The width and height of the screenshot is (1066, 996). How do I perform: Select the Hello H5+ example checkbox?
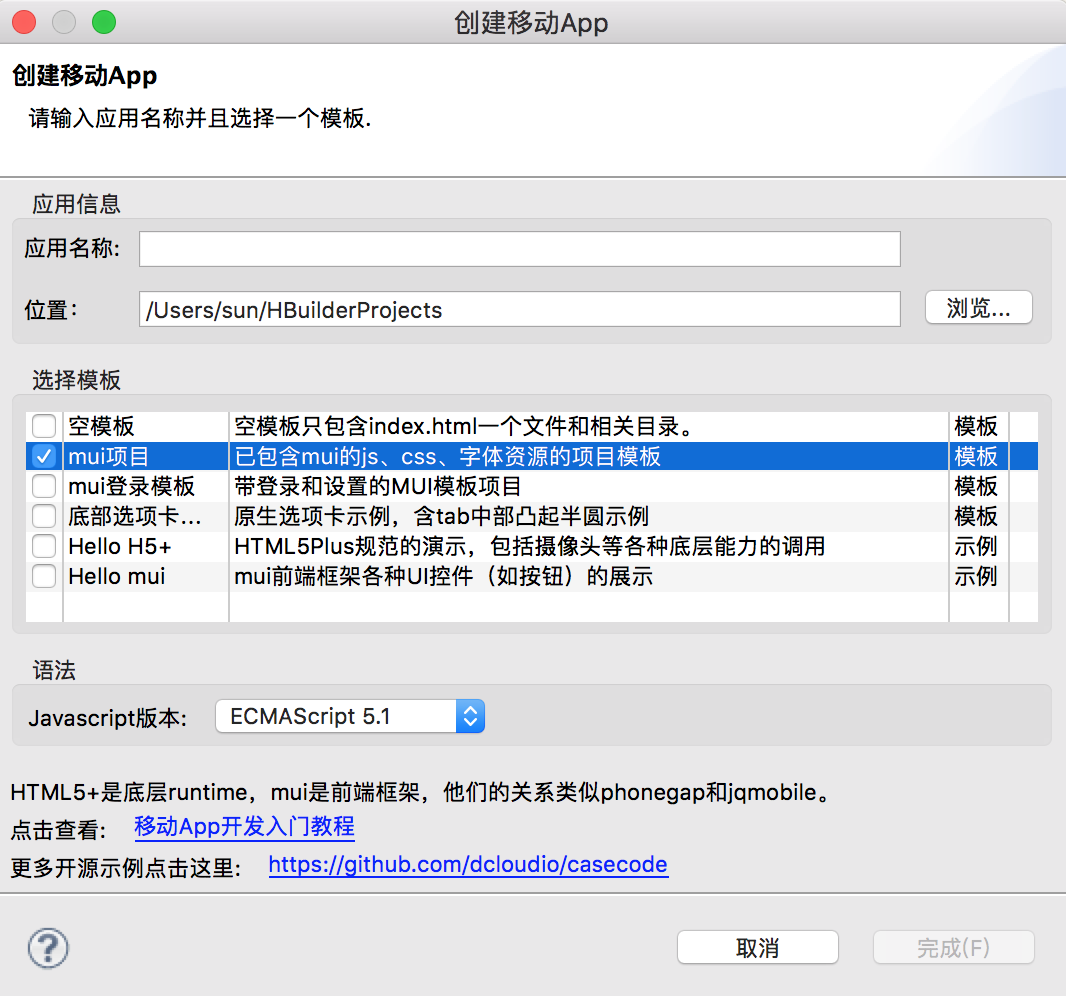pos(44,546)
